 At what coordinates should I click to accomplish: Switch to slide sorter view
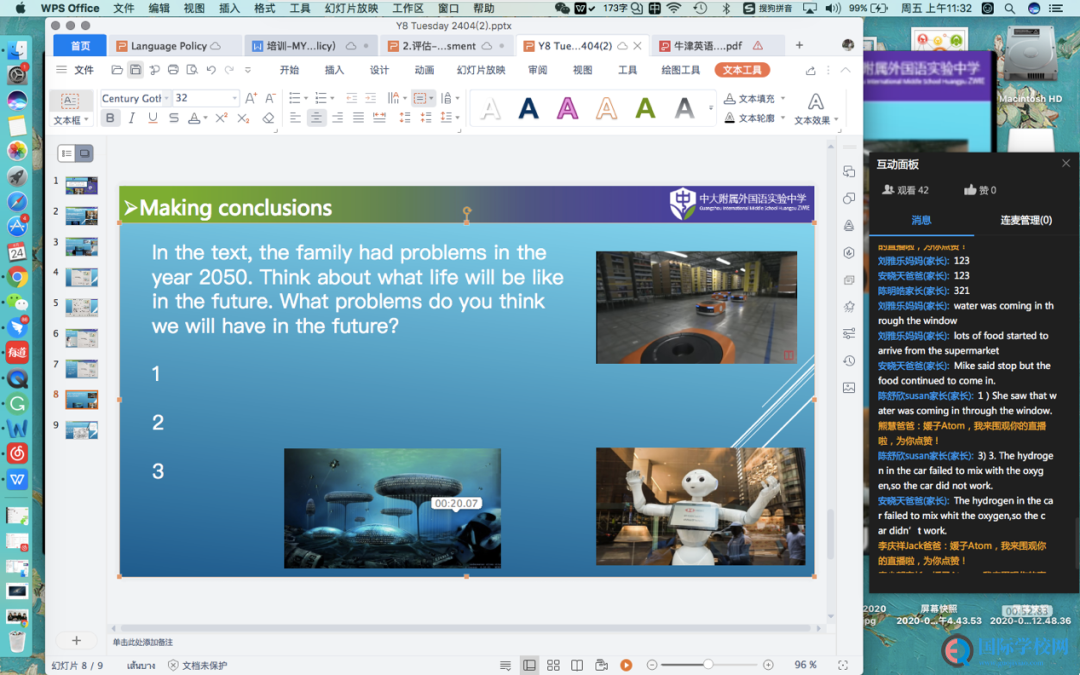point(553,665)
